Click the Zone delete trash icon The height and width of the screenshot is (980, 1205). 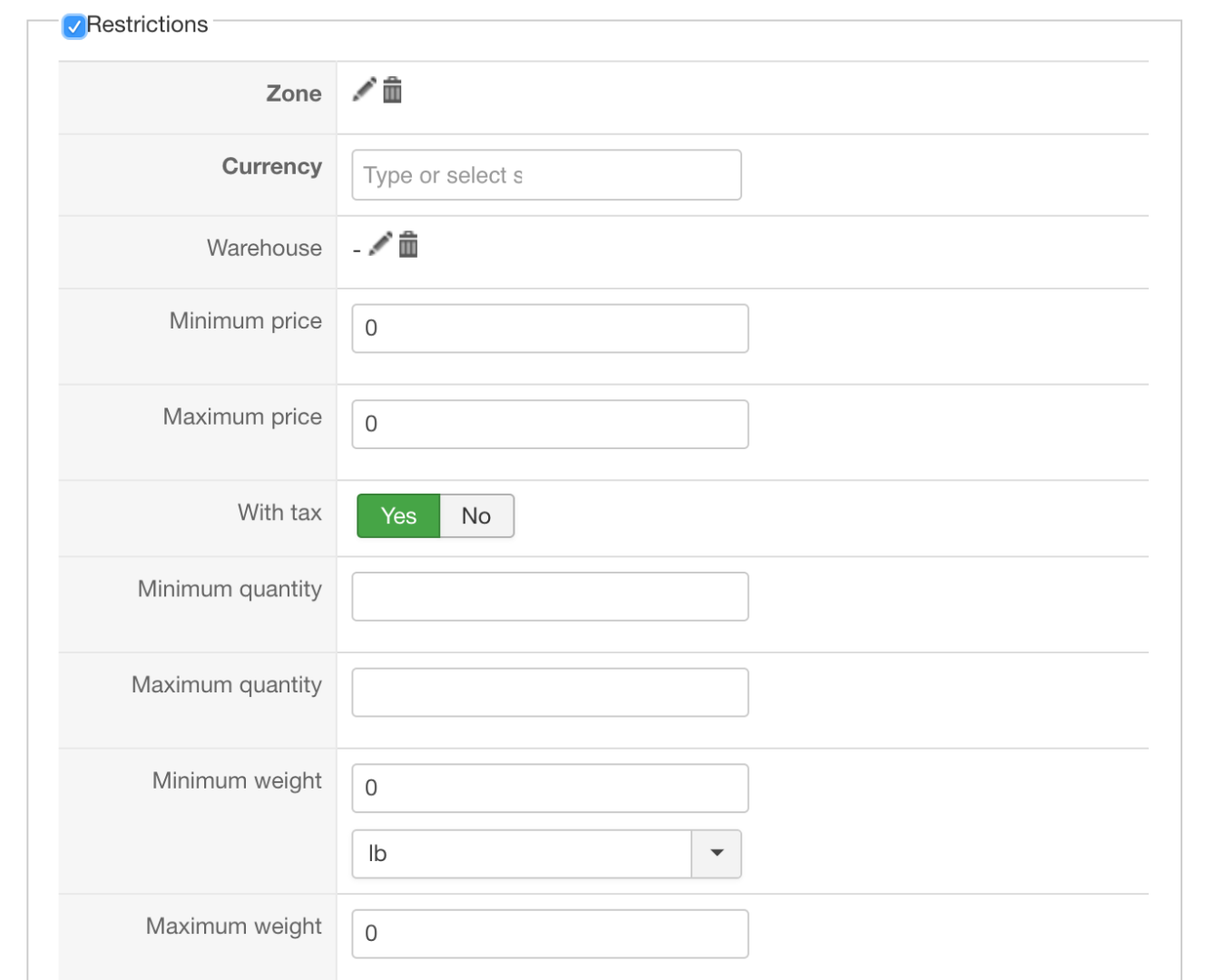click(x=392, y=90)
